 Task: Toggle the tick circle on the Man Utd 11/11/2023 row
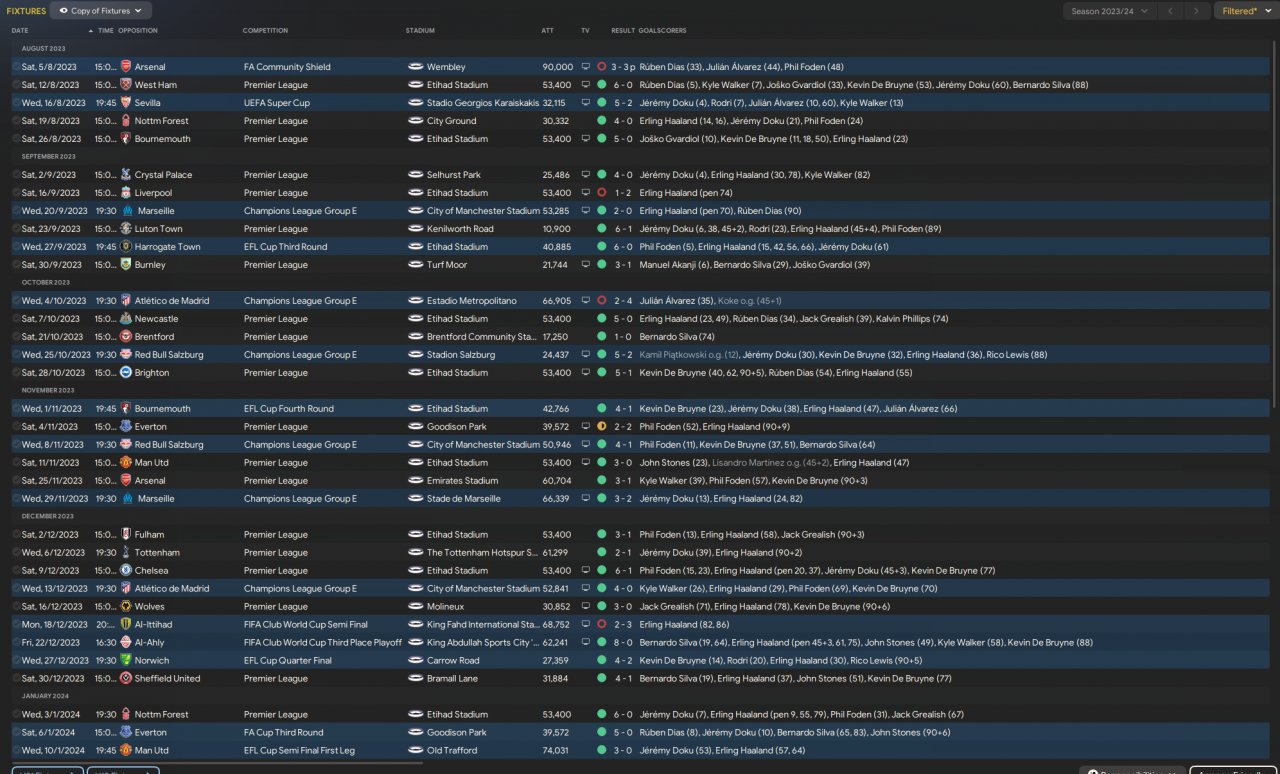(x=15, y=463)
